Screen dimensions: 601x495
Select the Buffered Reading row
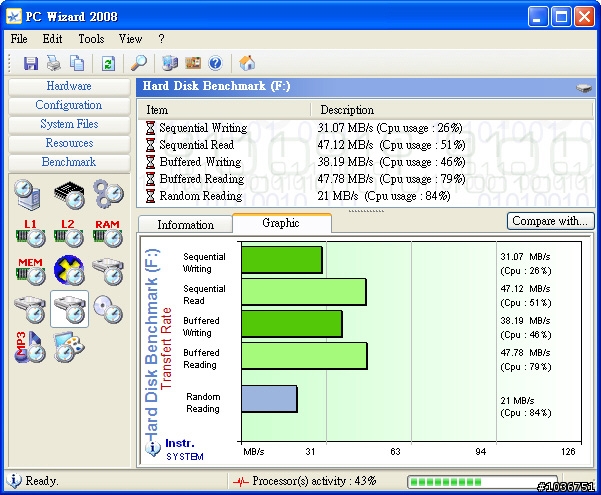[365, 179]
